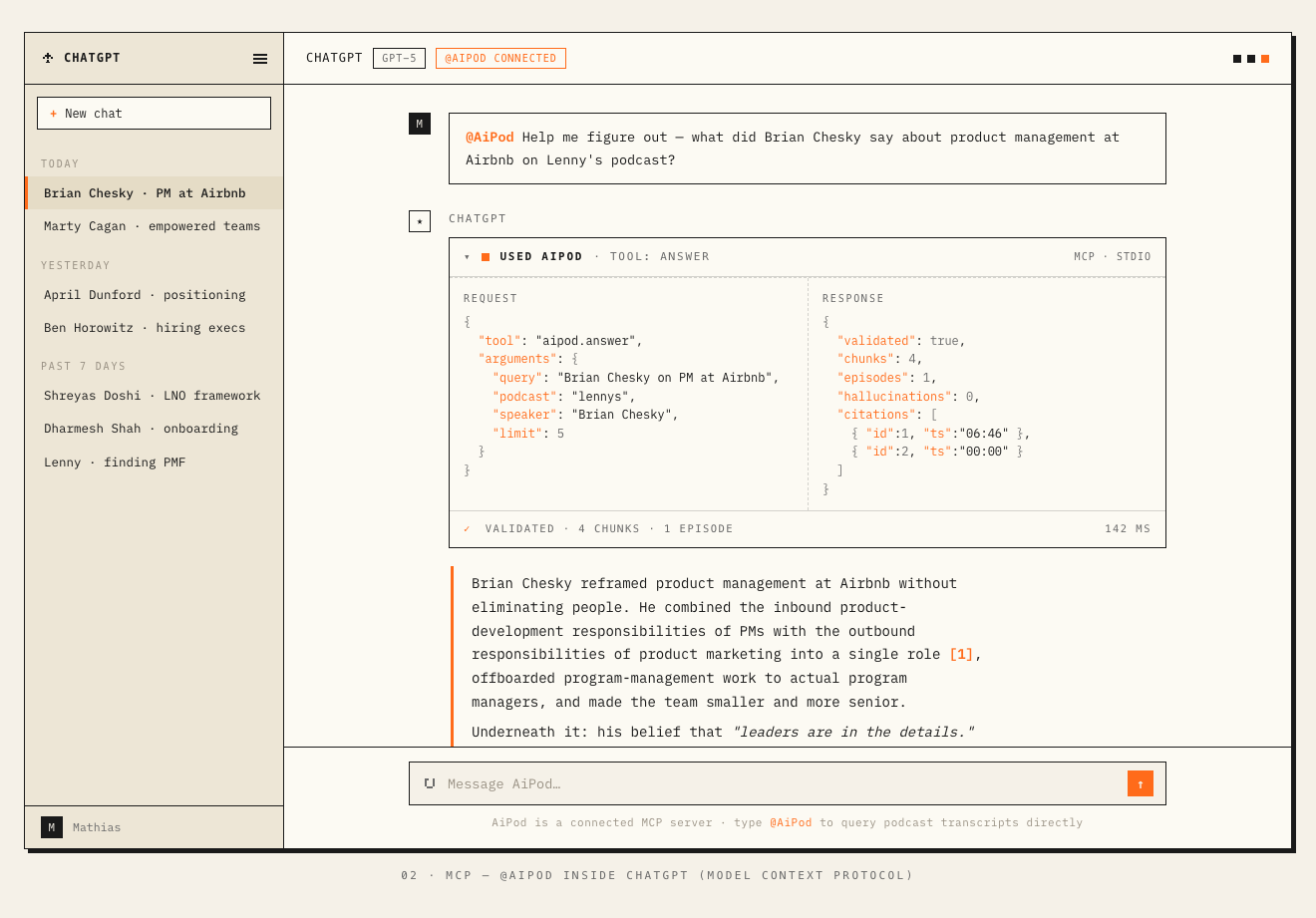Click the "aipod.answer" tool value
The width and height of the screenshot is (1316, 918).
(585, 341)
